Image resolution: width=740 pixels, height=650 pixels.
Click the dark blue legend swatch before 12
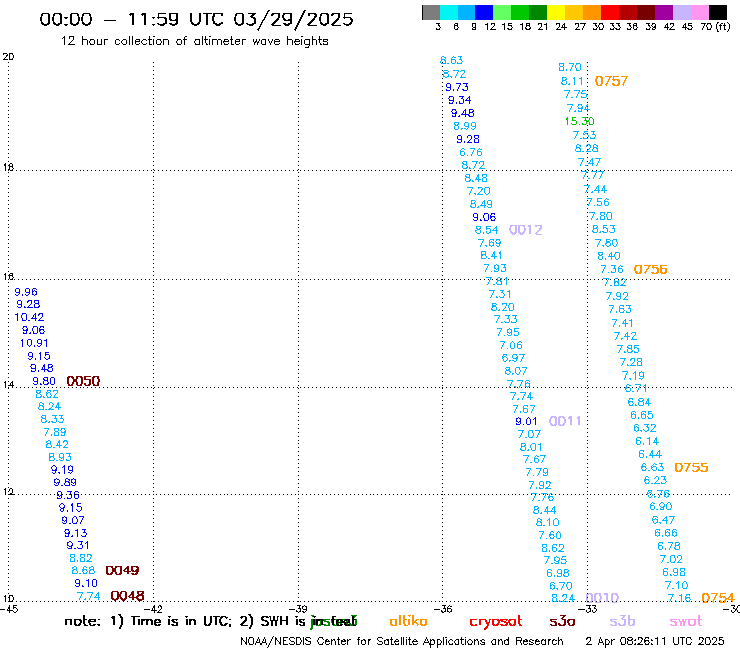coord(484,12)
